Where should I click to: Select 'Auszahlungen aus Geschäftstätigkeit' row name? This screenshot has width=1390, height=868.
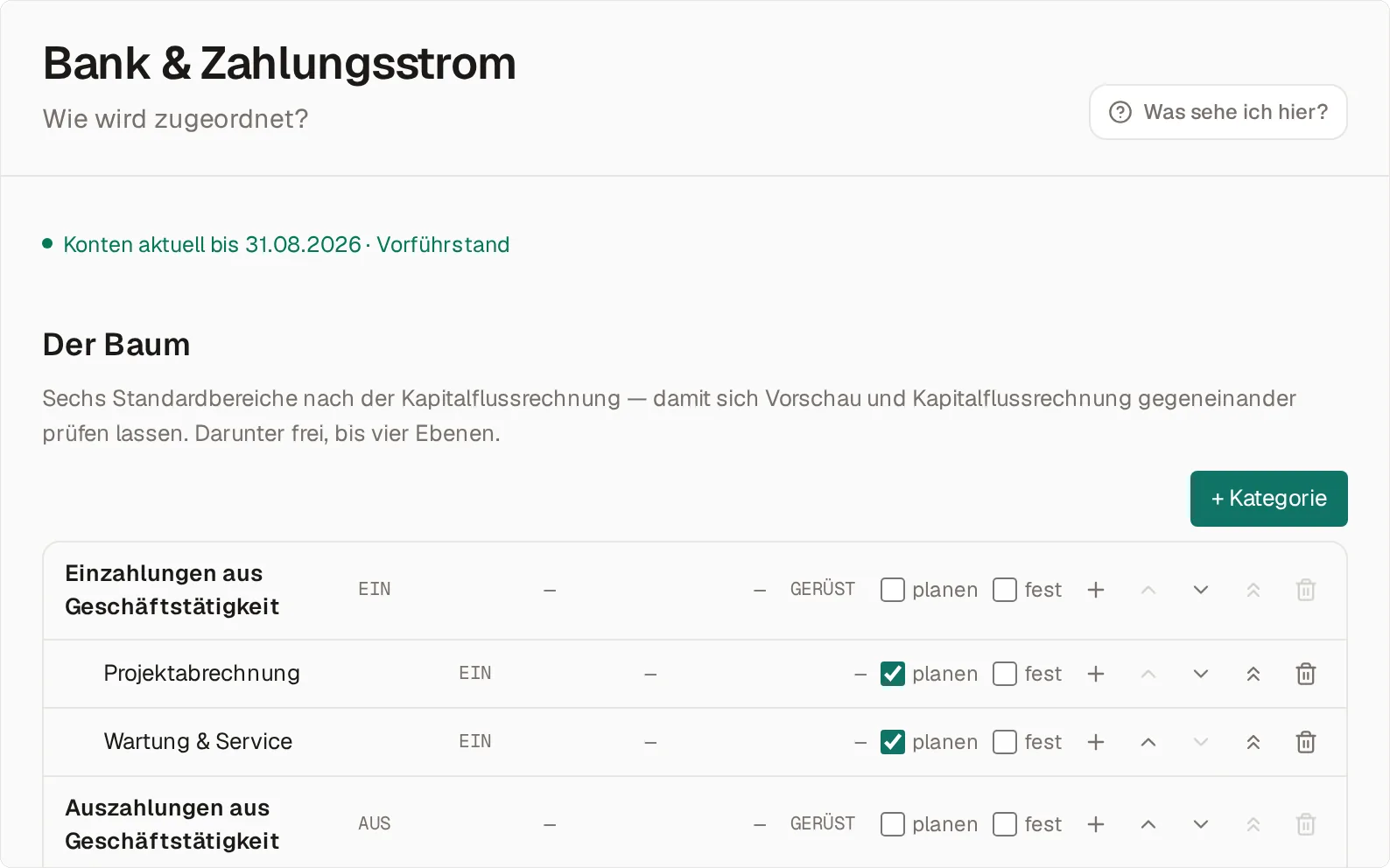tap(172, 824)
